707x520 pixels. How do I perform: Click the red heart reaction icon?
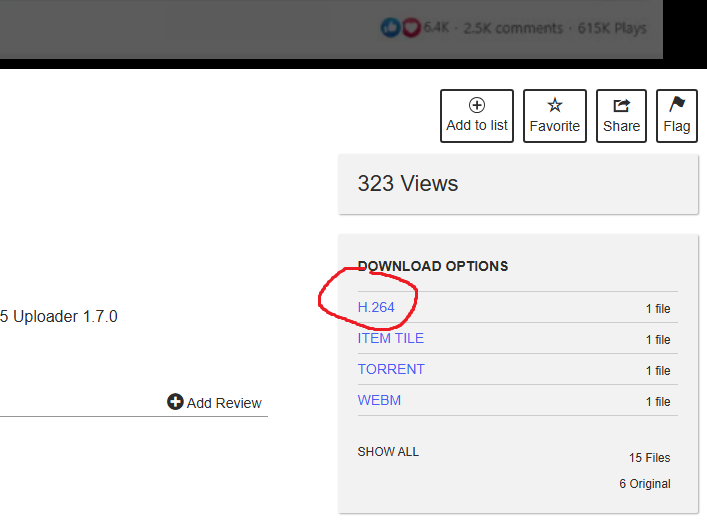point(411,28)
